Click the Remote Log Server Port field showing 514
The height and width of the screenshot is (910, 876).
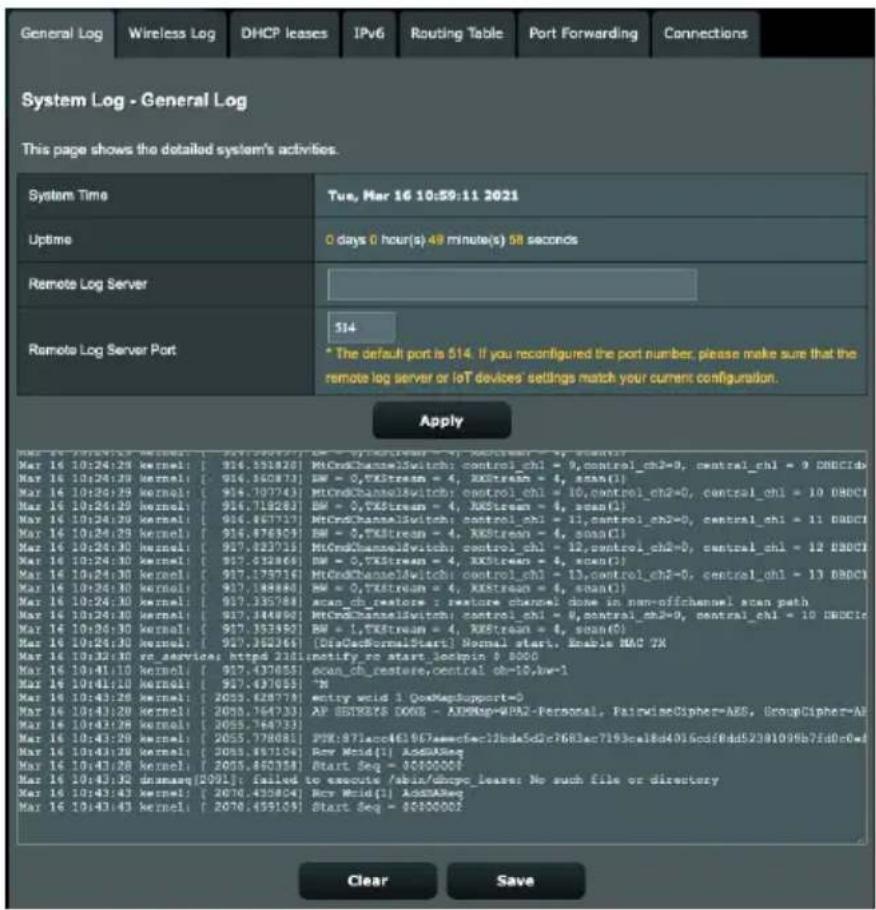[361, 328]
